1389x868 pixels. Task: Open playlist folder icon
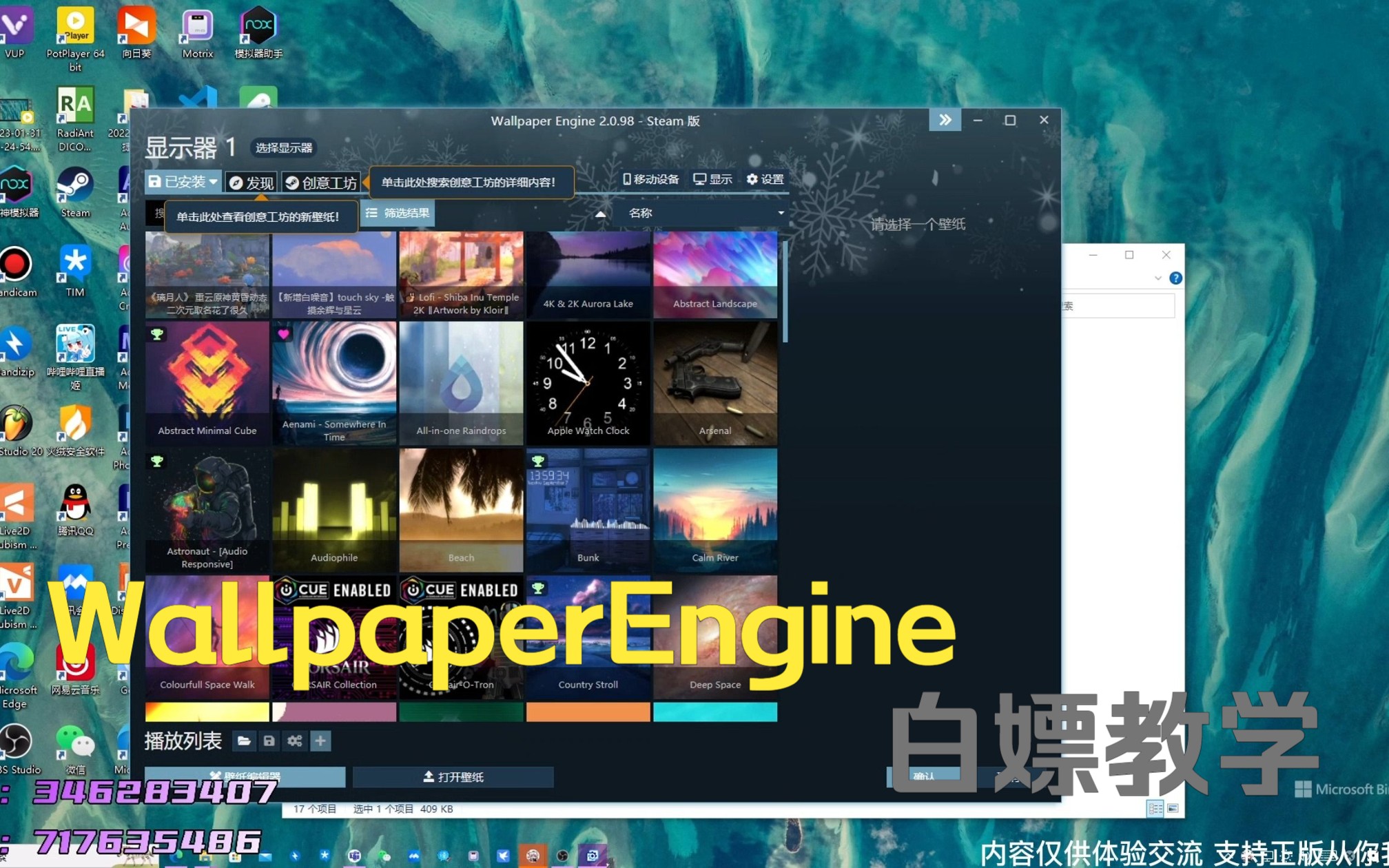[x=243, y=741]
